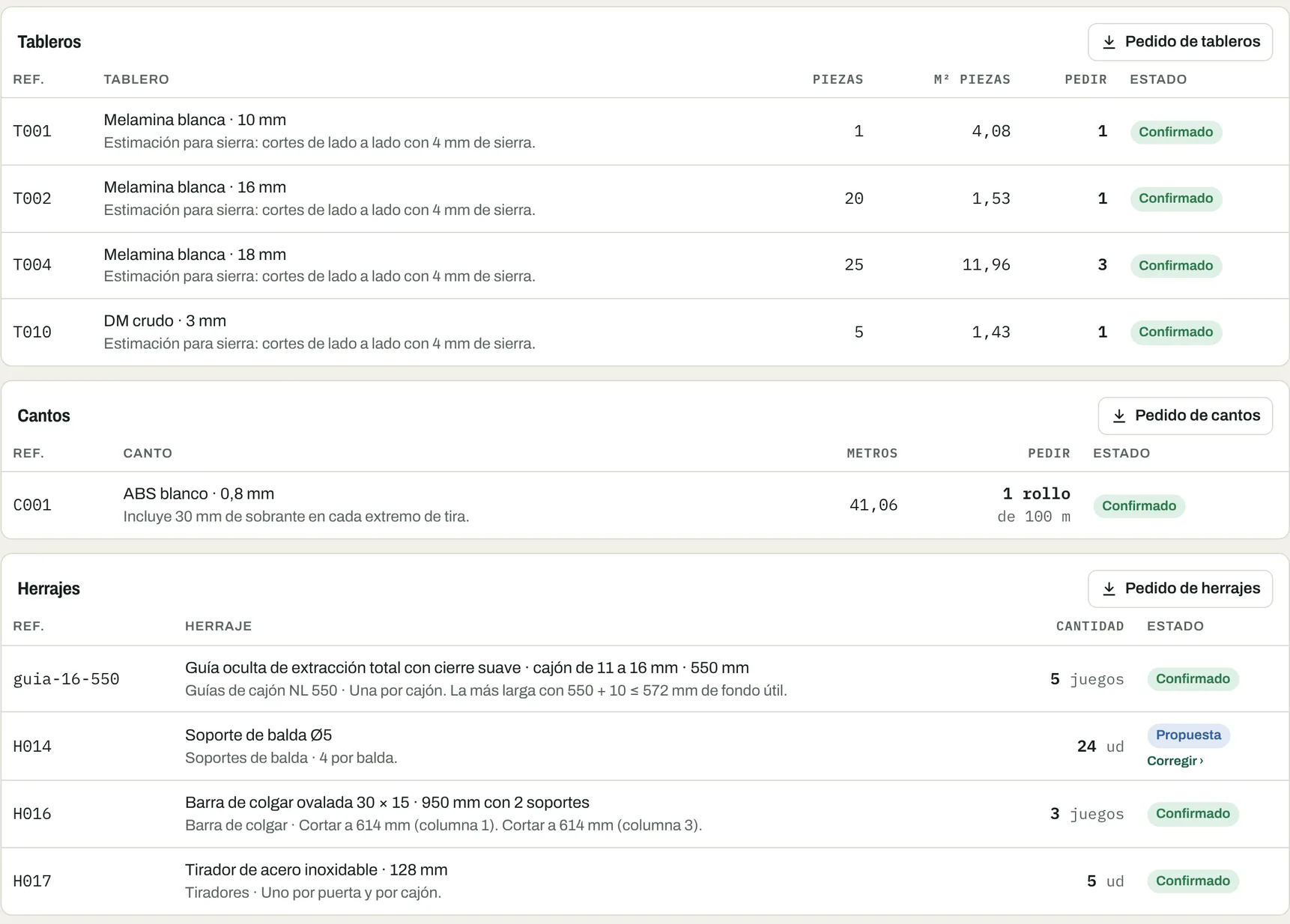Click the 11,96 m² value for T004
This screenshot has width=1290, height=924.
tap(986, 265)
